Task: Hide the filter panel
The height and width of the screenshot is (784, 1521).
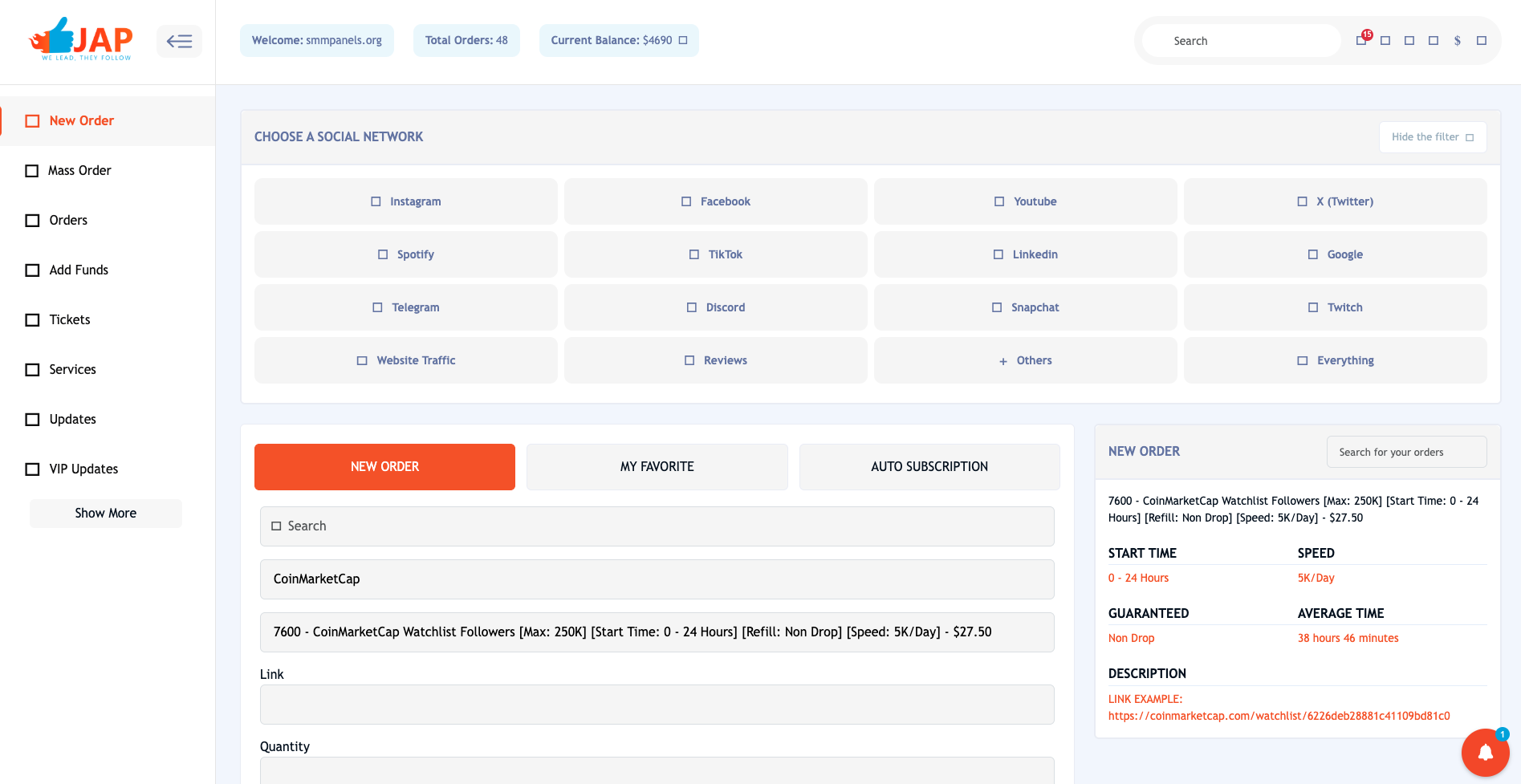Action: (1432, 137)
